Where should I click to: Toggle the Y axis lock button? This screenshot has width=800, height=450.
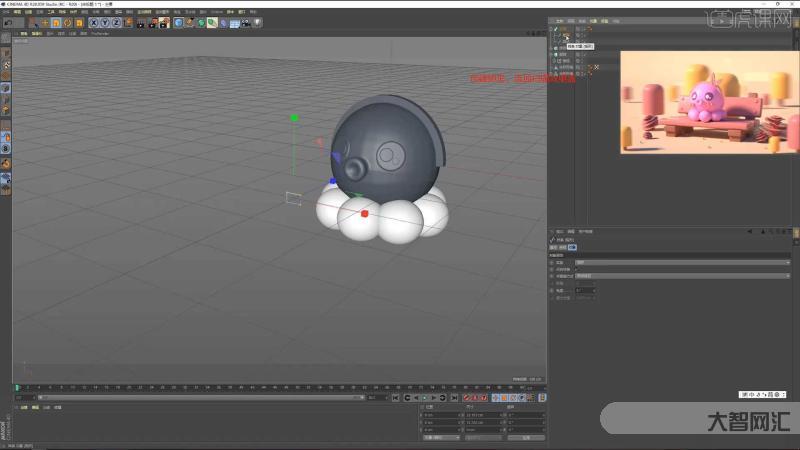[105, 22]
